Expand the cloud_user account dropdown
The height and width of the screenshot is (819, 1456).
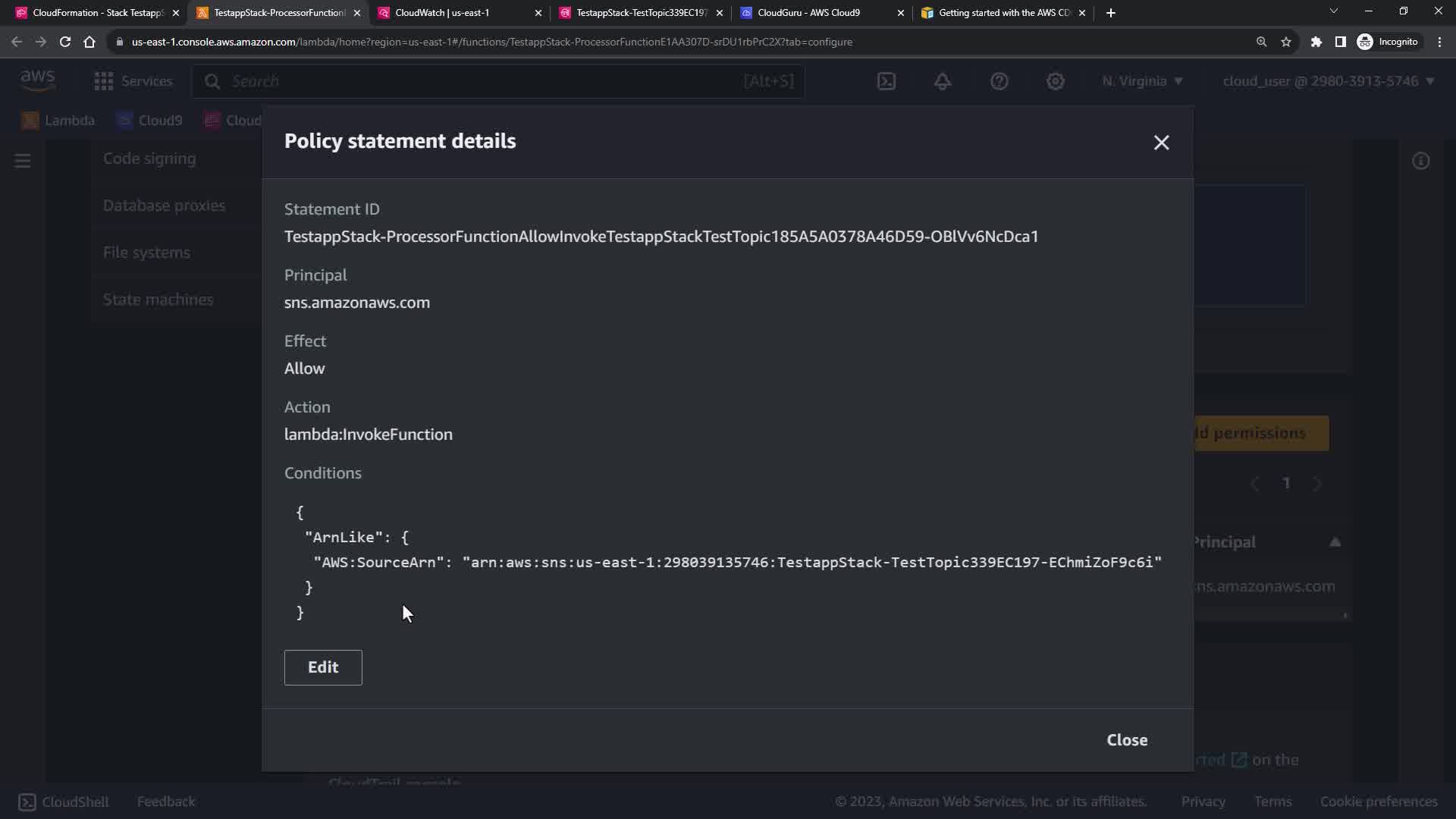[x=1328, y=81]
